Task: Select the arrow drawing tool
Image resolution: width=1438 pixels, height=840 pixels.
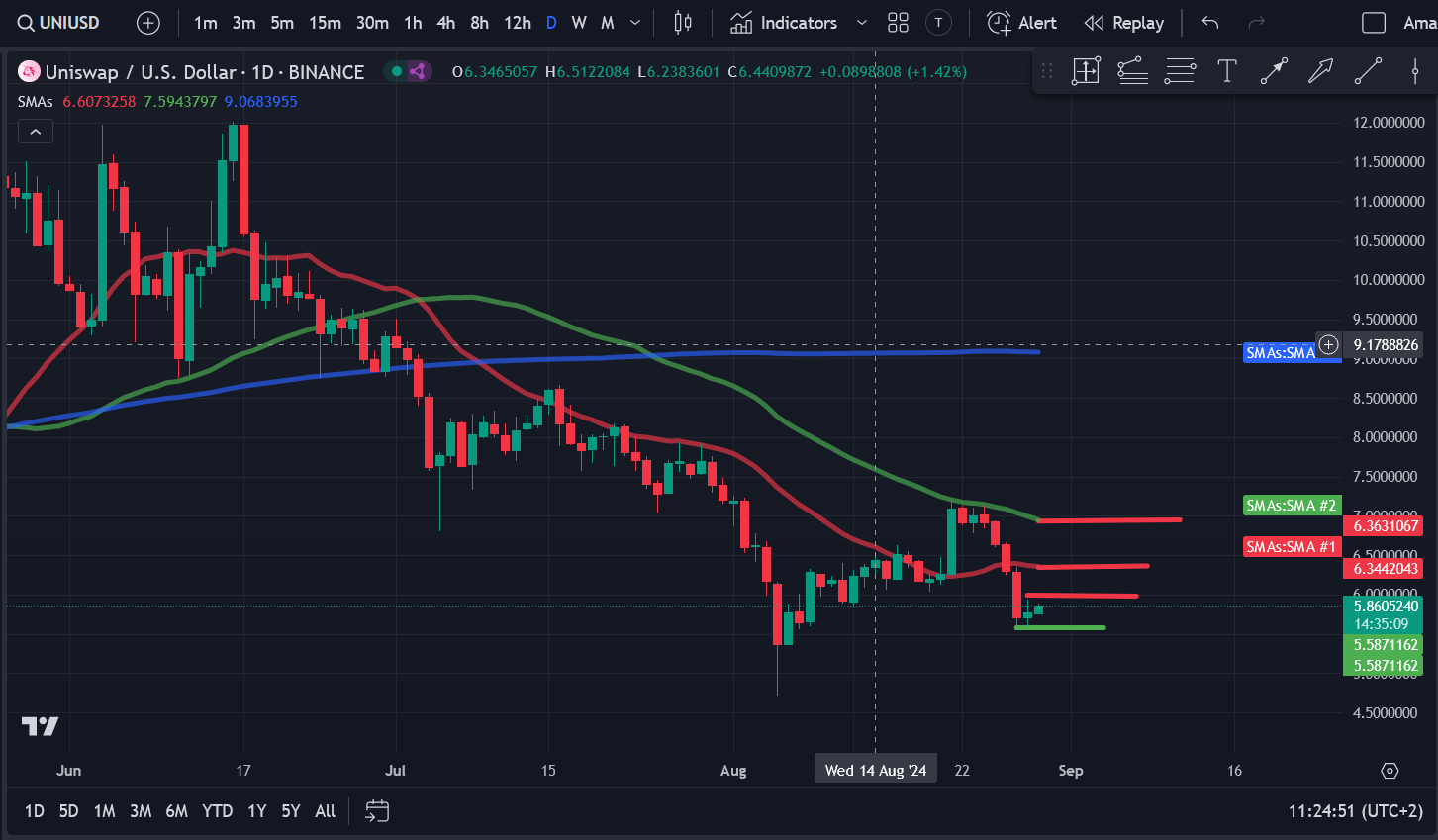Action: [1321, 70]
